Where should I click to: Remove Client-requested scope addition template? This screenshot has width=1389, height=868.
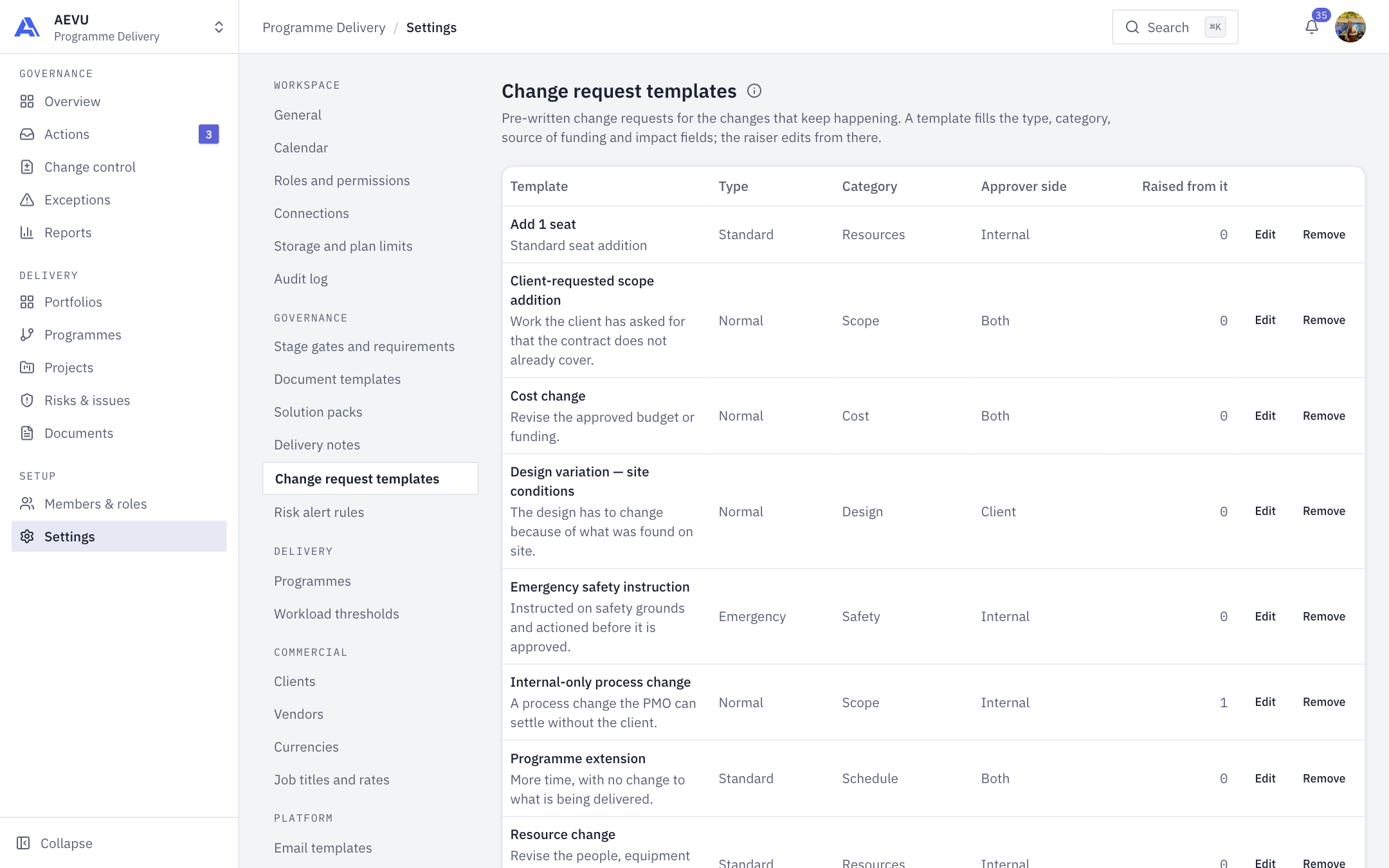coord(1324,320)
